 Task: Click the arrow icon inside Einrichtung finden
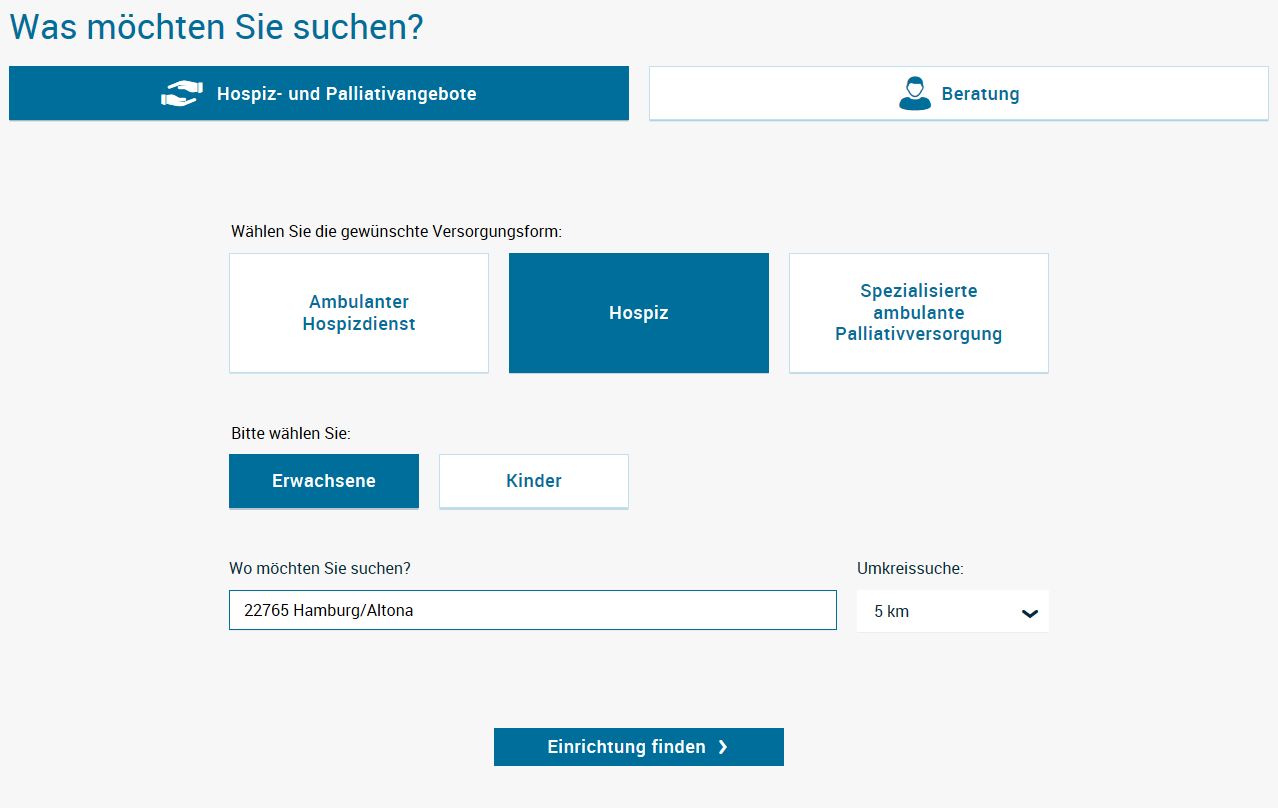723,747
